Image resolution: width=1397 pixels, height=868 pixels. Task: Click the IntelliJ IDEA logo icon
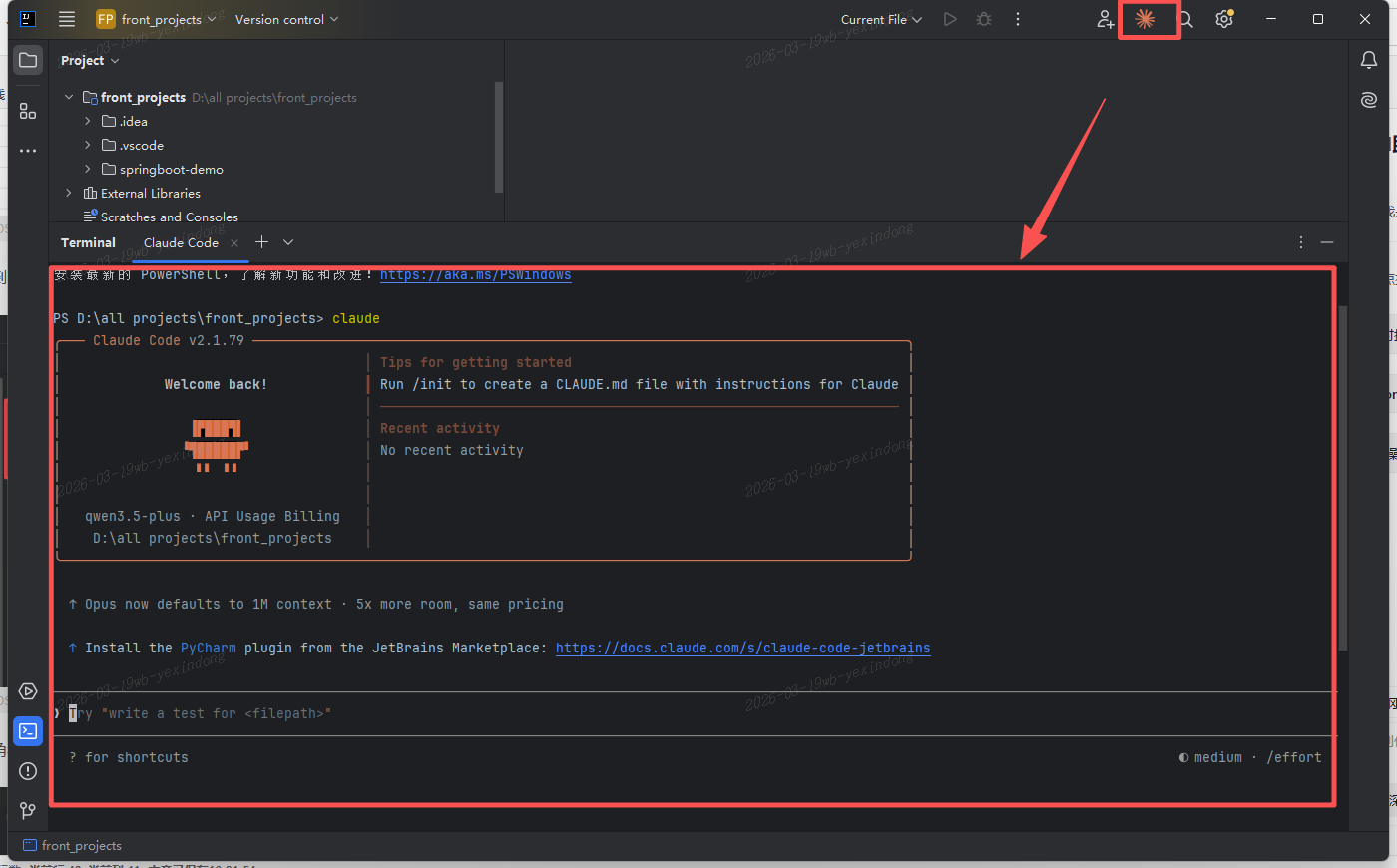(28, 19)
